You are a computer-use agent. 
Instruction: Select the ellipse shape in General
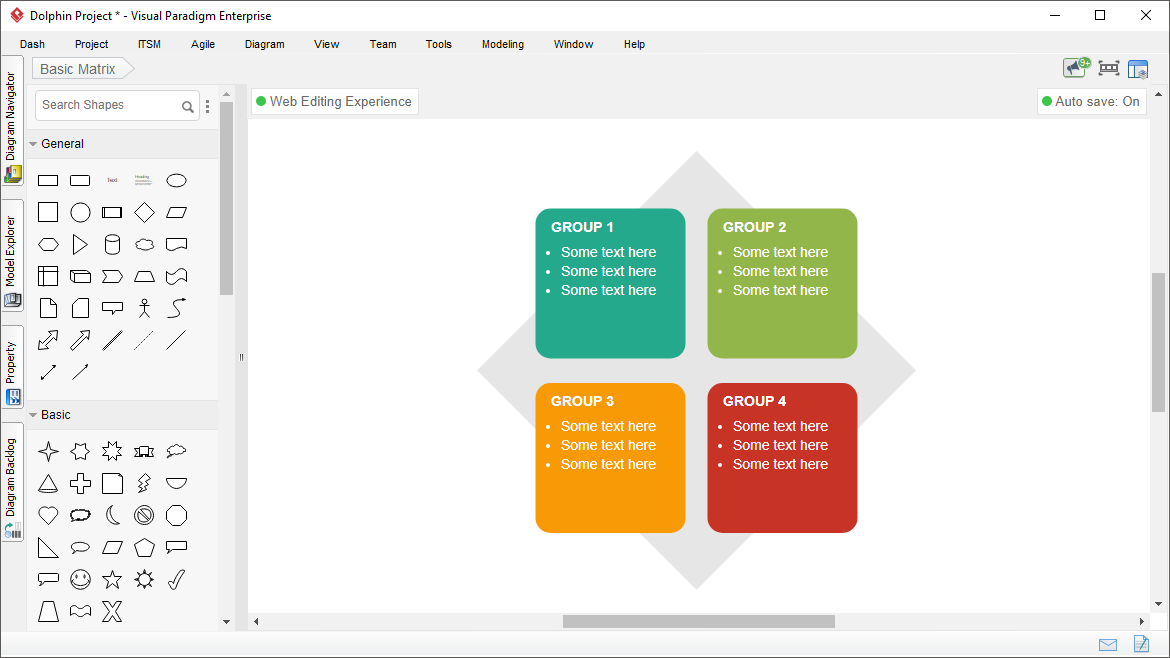pyautogui.click(x=176, y=181)
